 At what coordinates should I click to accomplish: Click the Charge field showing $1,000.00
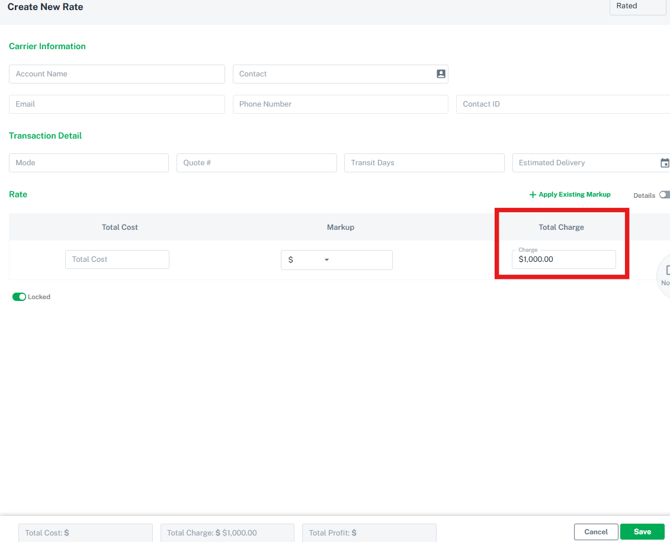(x=564, y=260)
